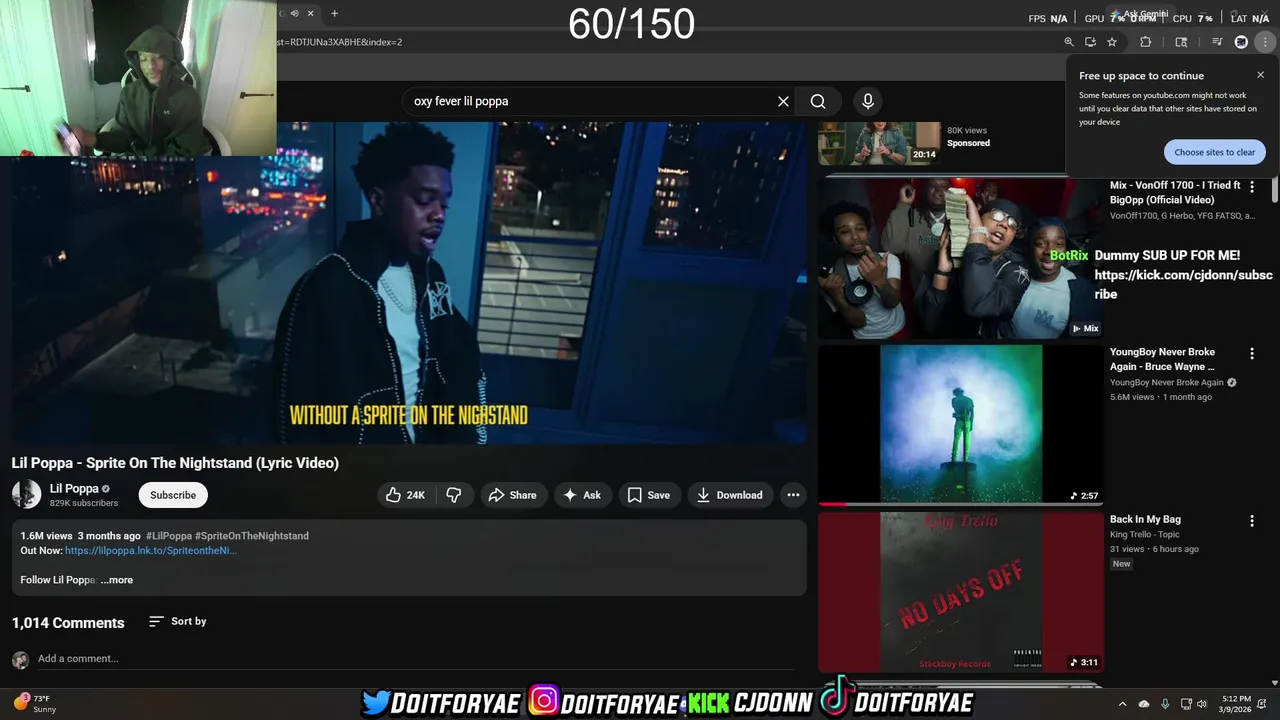Click Choose sites to clear
1280x720 pixels.
(x=1215, y=152)
